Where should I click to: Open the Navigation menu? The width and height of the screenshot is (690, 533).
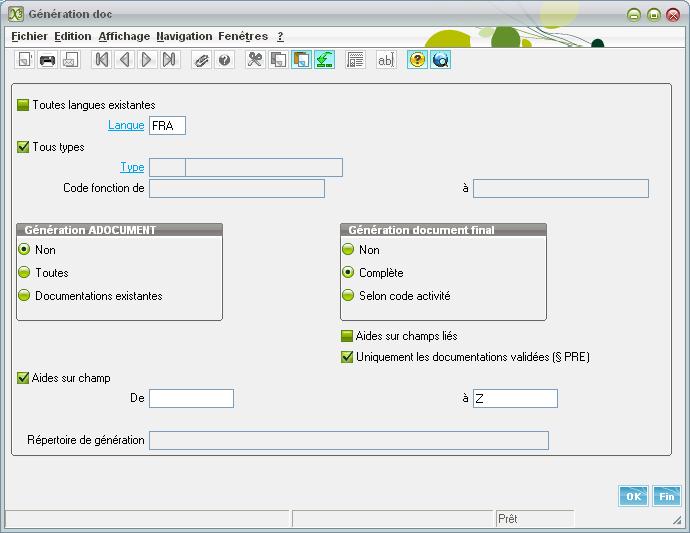coord(184,36)
